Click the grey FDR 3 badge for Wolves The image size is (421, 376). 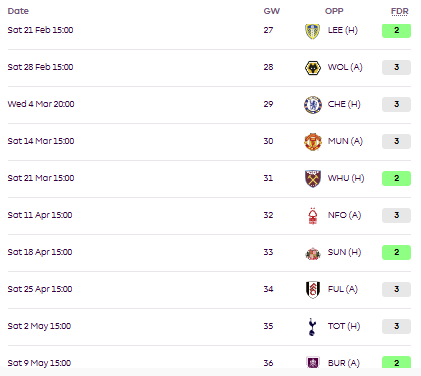(x=396, y=68)
